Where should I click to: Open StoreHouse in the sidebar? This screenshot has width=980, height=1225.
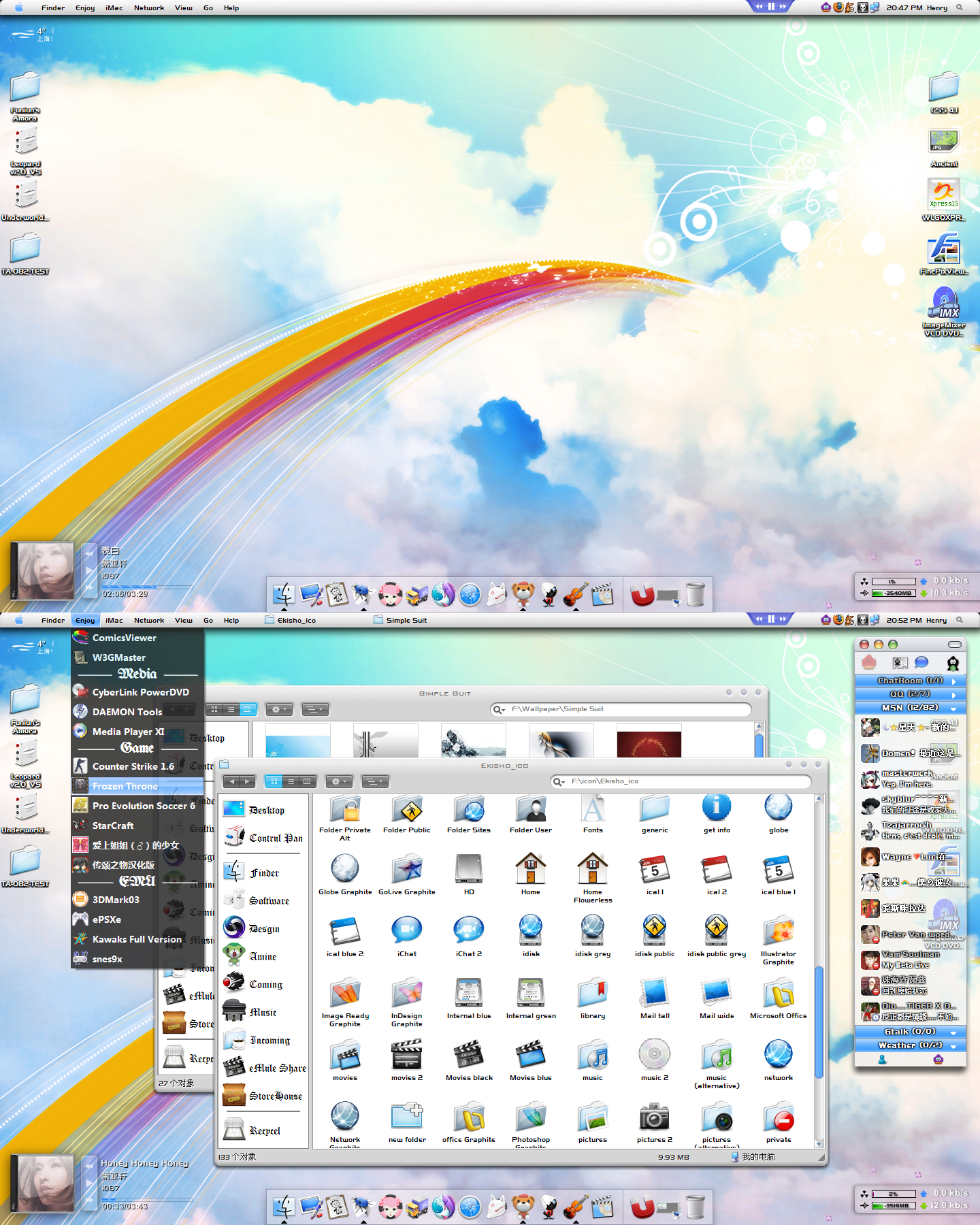coord(263,1096)
